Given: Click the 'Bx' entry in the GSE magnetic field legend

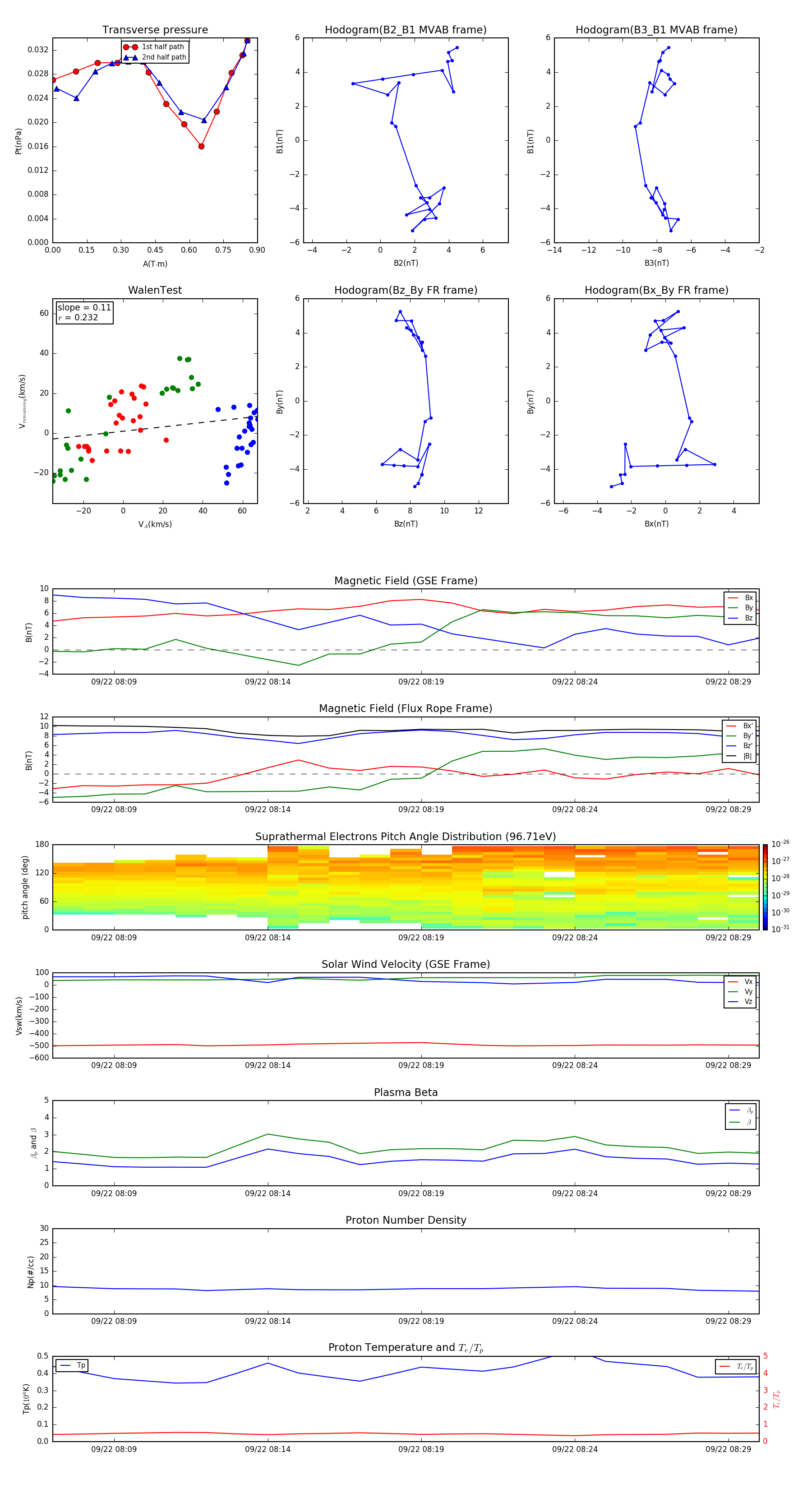Looking at the screenshot, I should 740,598.
